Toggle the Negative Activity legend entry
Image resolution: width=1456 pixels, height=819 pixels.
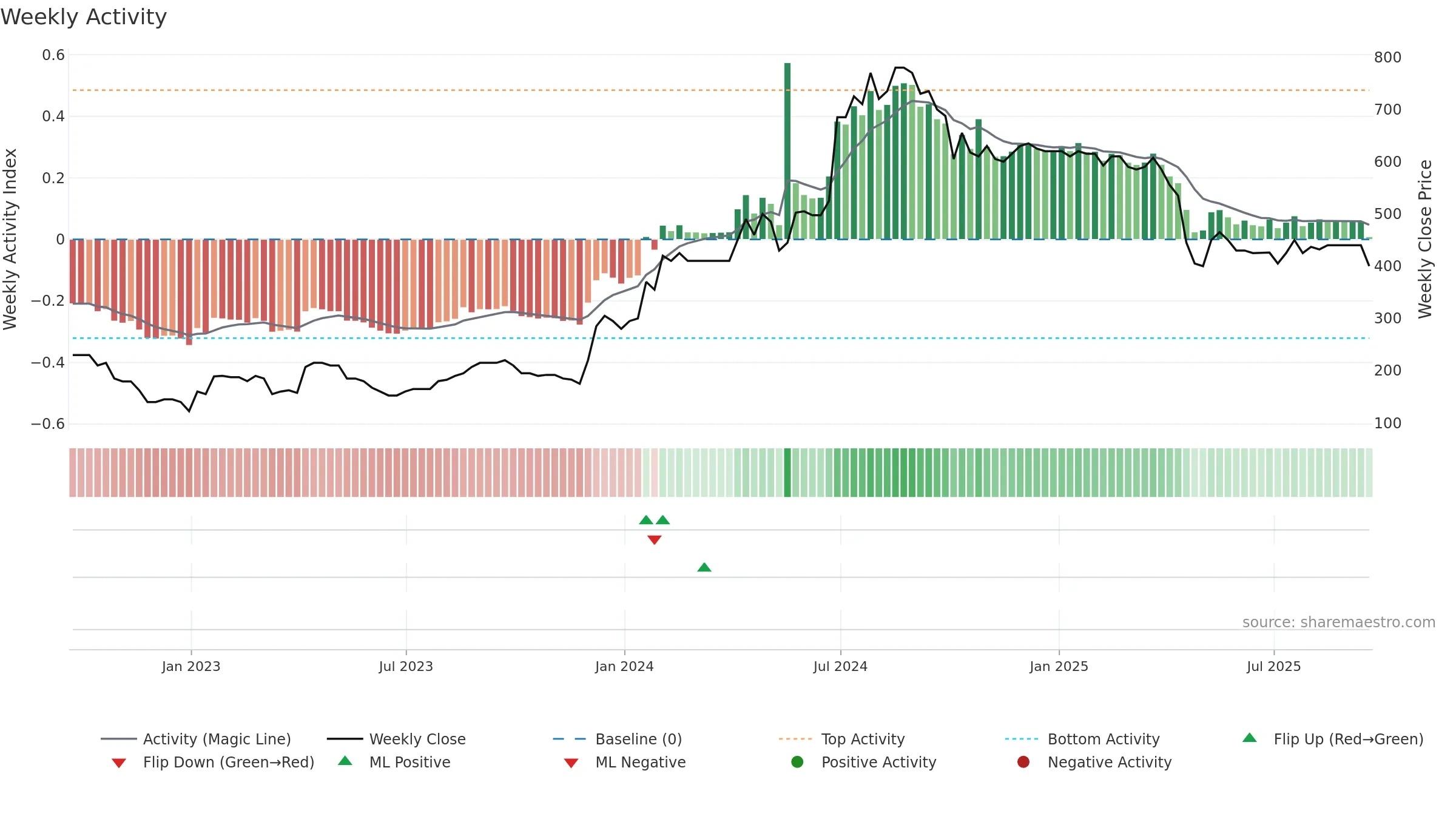coord(1094,762)
